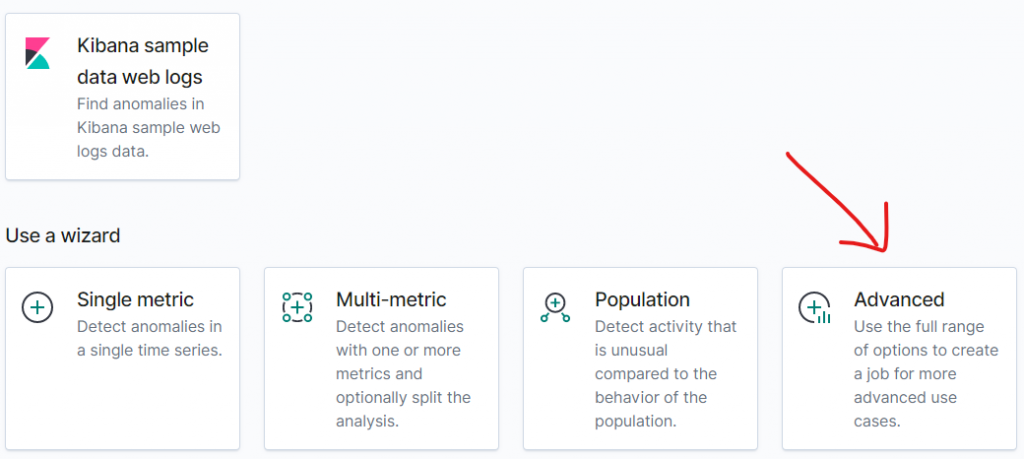Open the Kibana sample data web logs title
This screenshot has height=459, width=1024.
[x=142, y=61]
